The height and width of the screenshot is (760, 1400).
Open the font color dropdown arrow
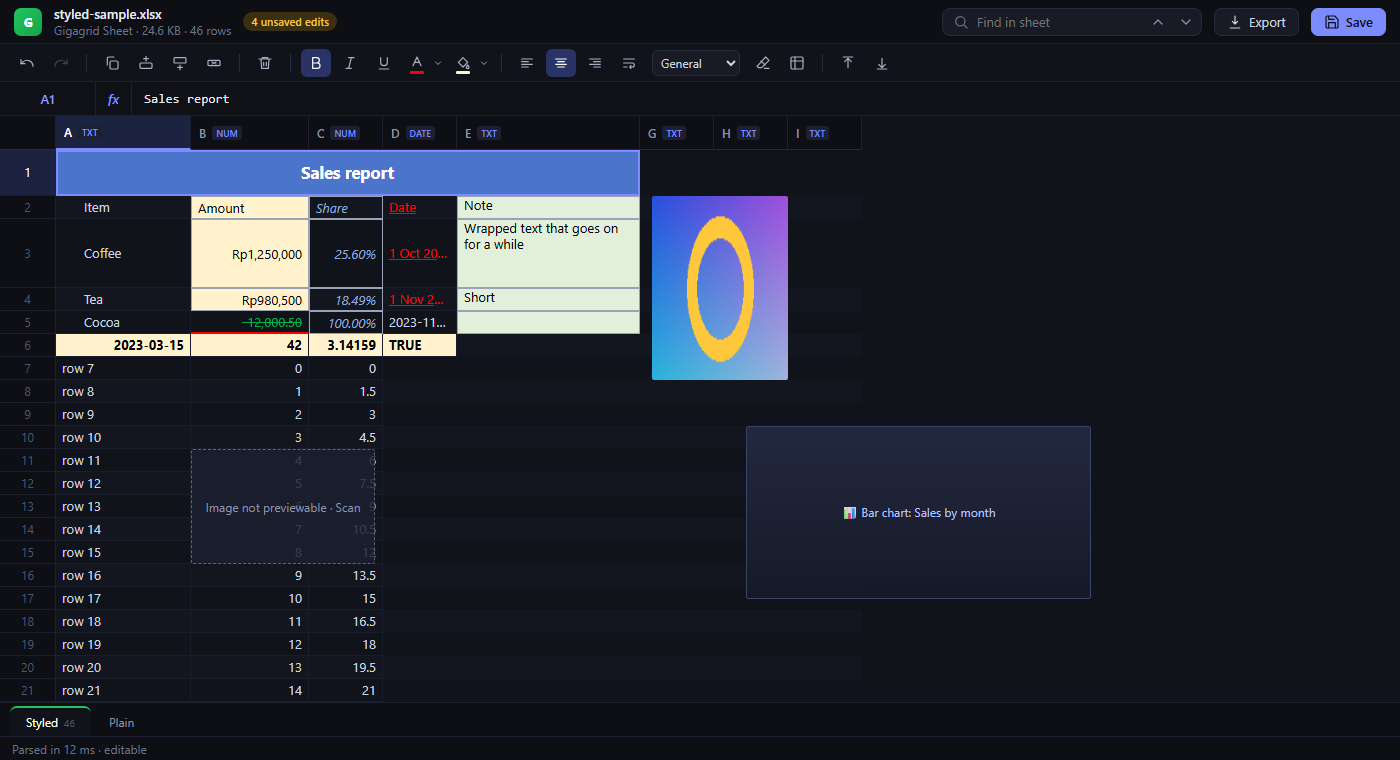[438, 63]
